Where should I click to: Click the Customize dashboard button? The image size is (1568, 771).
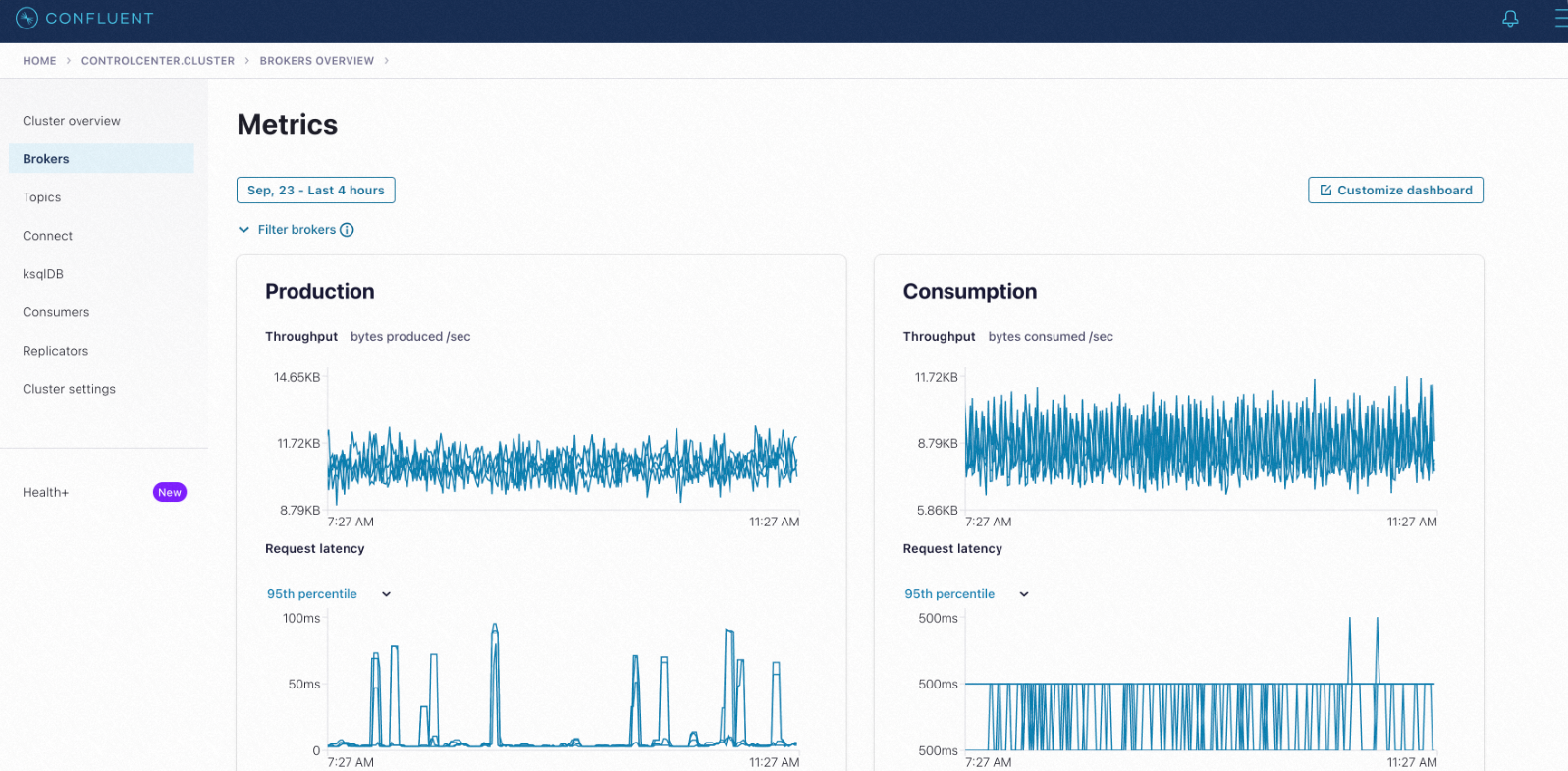pos(1395,191)
